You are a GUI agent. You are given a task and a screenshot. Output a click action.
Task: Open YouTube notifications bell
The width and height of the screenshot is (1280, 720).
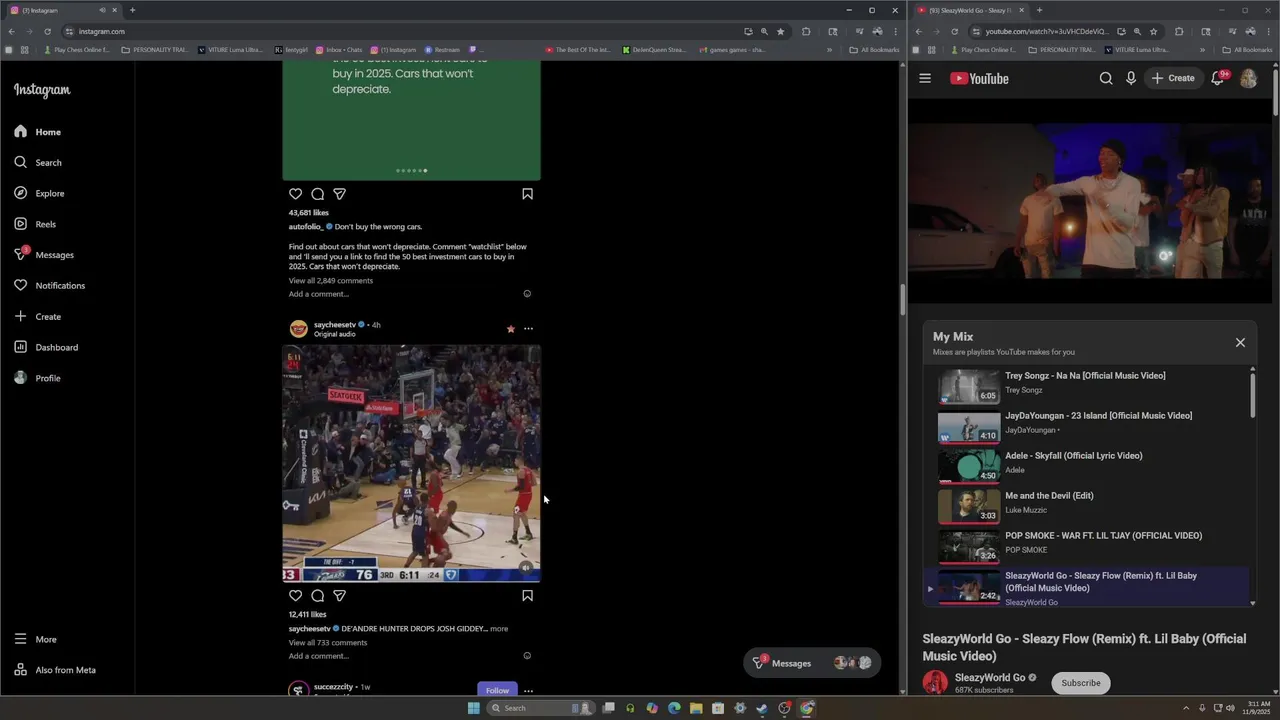point(1218,78)
